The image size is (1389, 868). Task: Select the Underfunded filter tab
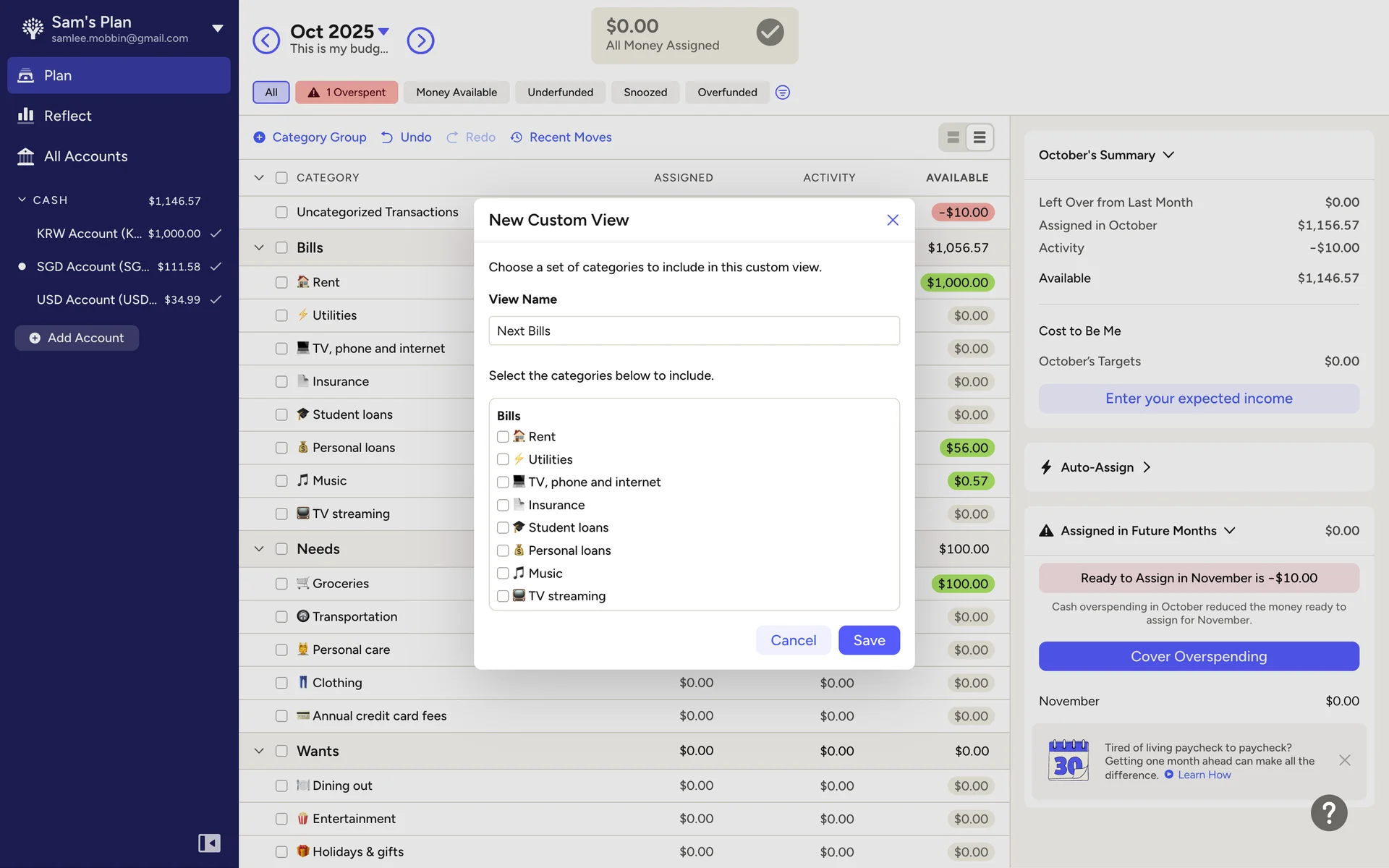[560, 93]
